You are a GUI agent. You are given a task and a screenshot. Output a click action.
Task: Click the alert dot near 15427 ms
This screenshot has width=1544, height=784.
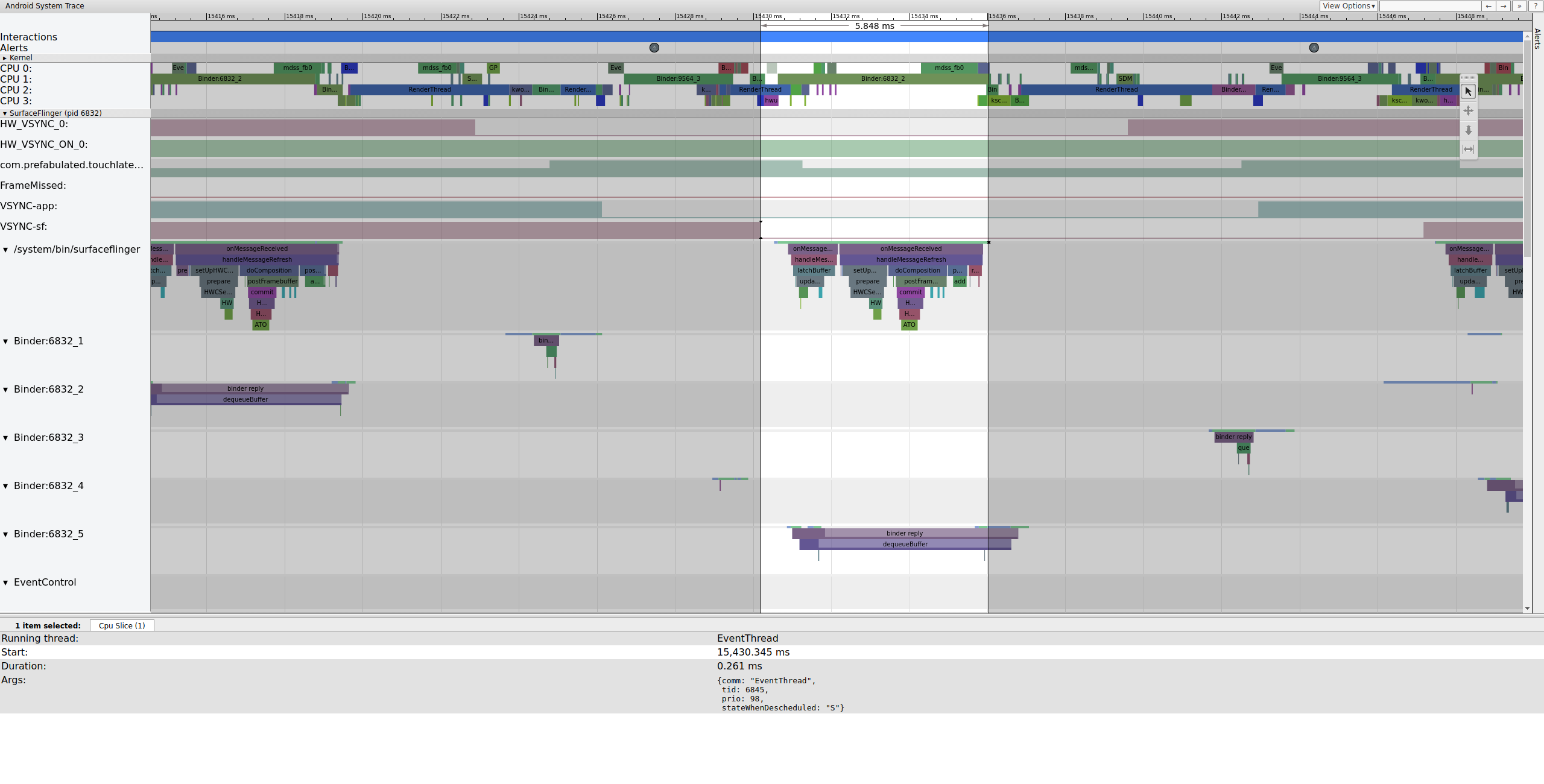tap(654, 47)
